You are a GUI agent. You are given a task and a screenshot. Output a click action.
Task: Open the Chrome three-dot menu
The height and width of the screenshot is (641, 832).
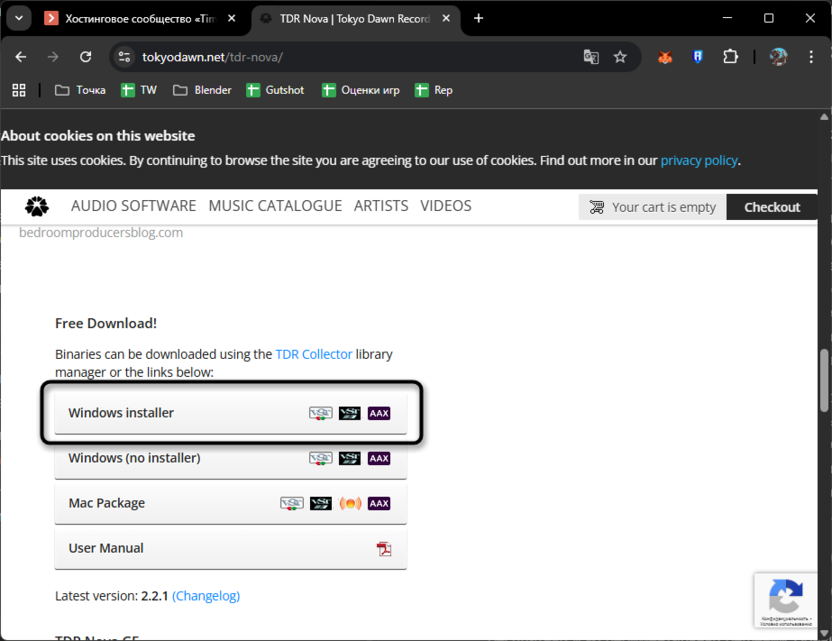(x=811, y=57)
